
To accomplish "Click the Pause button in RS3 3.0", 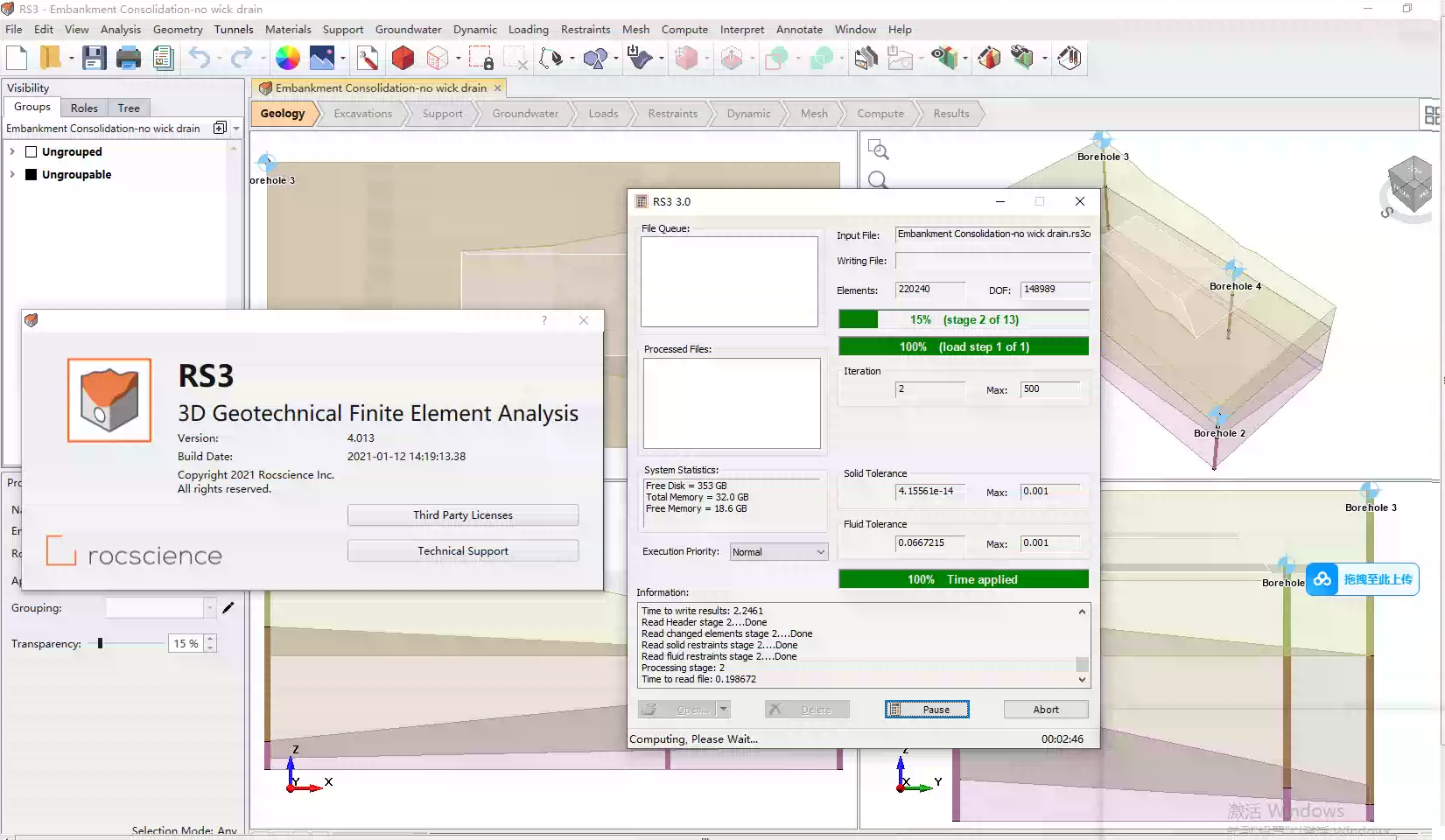I will click(927, 709).
